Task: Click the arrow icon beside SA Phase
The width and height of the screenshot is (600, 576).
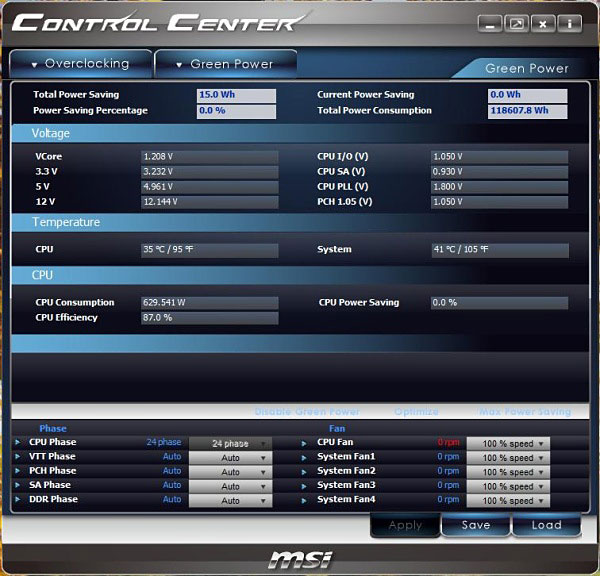Action: [x=18, y=485]
